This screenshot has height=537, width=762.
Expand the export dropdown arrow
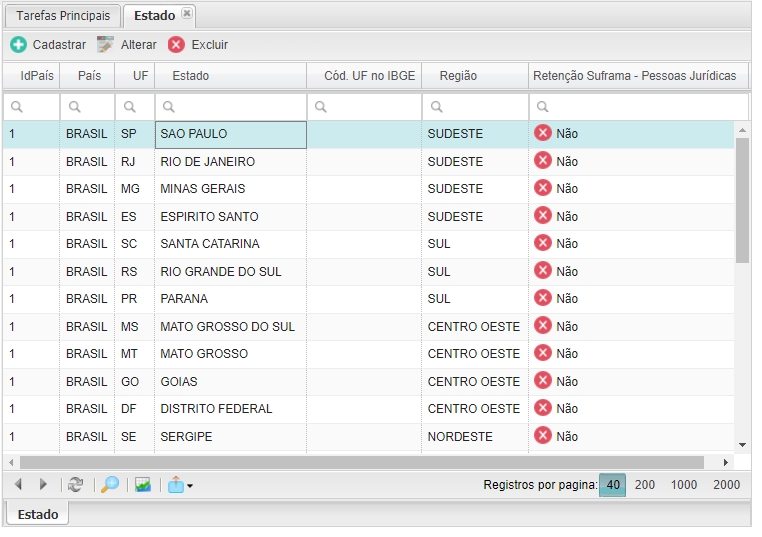coord(190,485)
